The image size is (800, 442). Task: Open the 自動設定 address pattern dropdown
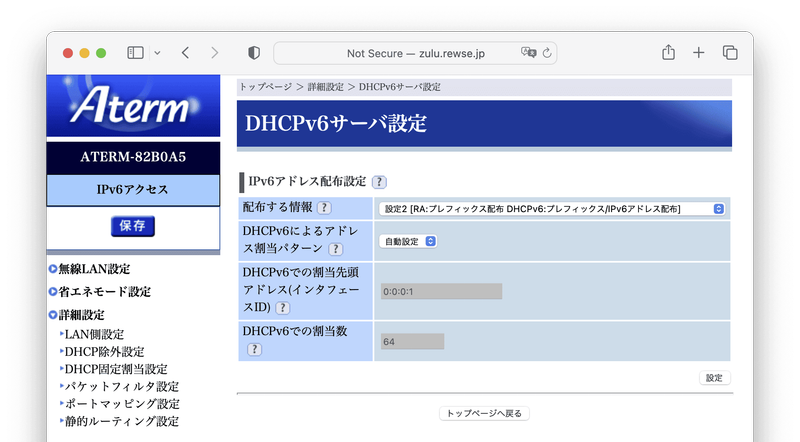click(408, 241)
